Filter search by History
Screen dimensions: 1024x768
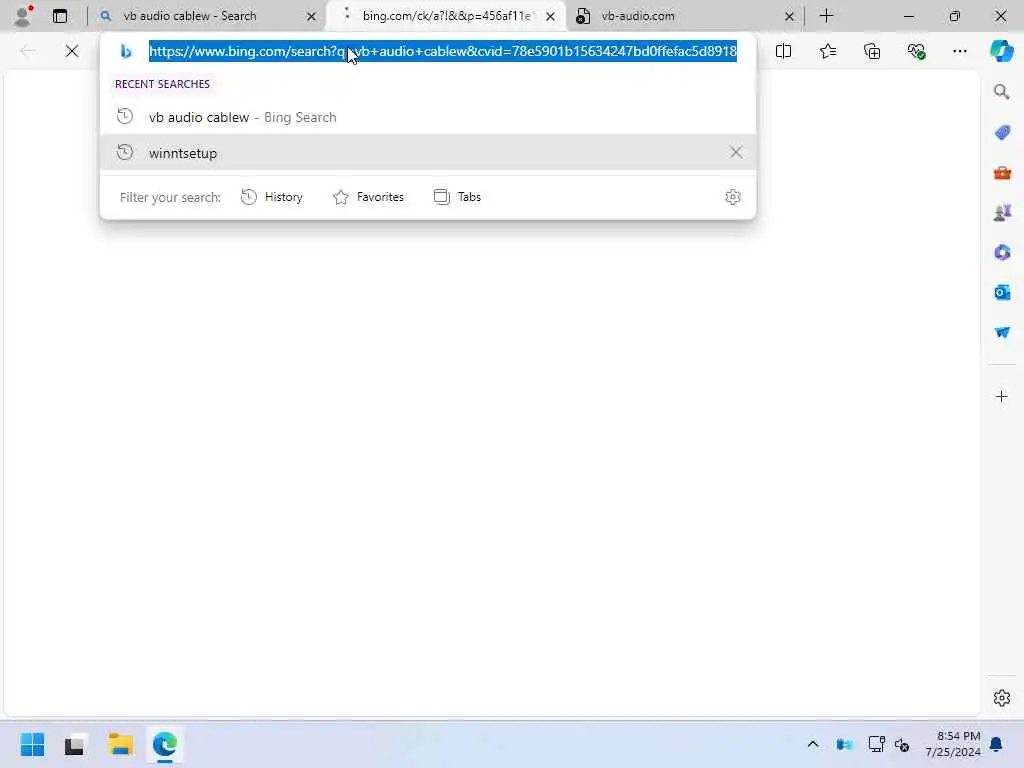click(x=272, y=197)
